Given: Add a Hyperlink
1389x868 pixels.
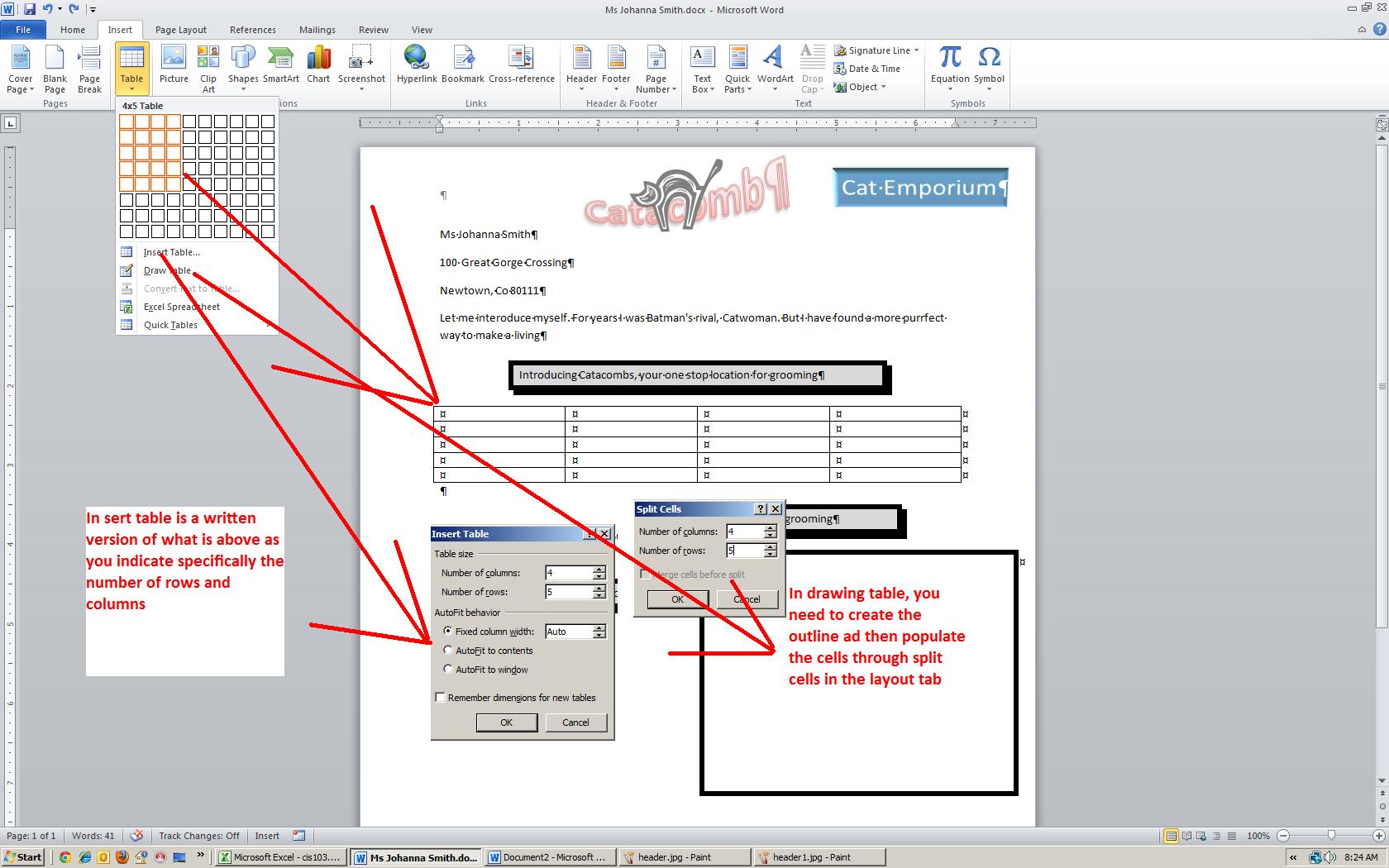Looking at the screenshot, I should pos(417,64).
